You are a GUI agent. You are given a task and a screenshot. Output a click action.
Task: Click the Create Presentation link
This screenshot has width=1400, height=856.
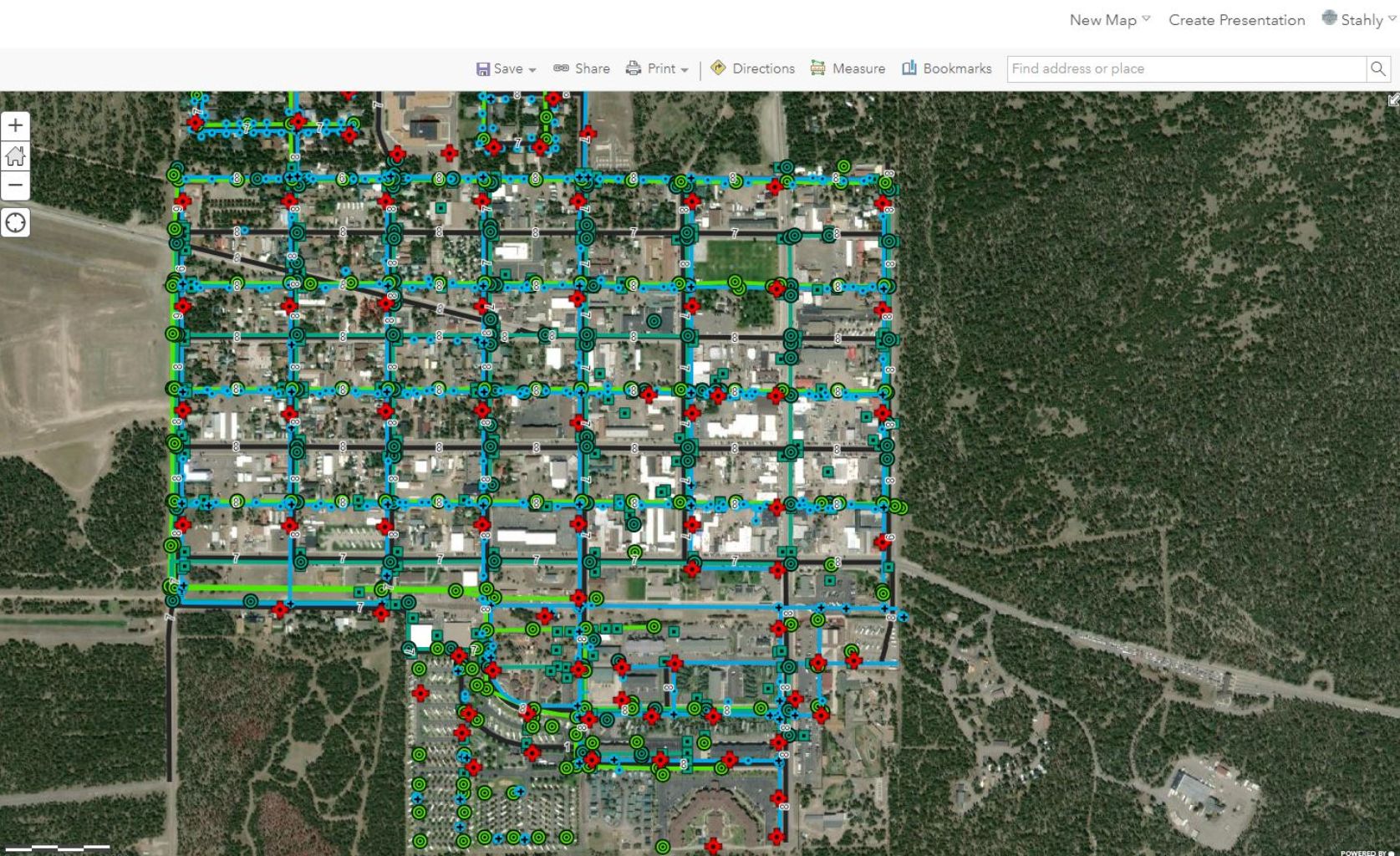tap(1236, 20)
